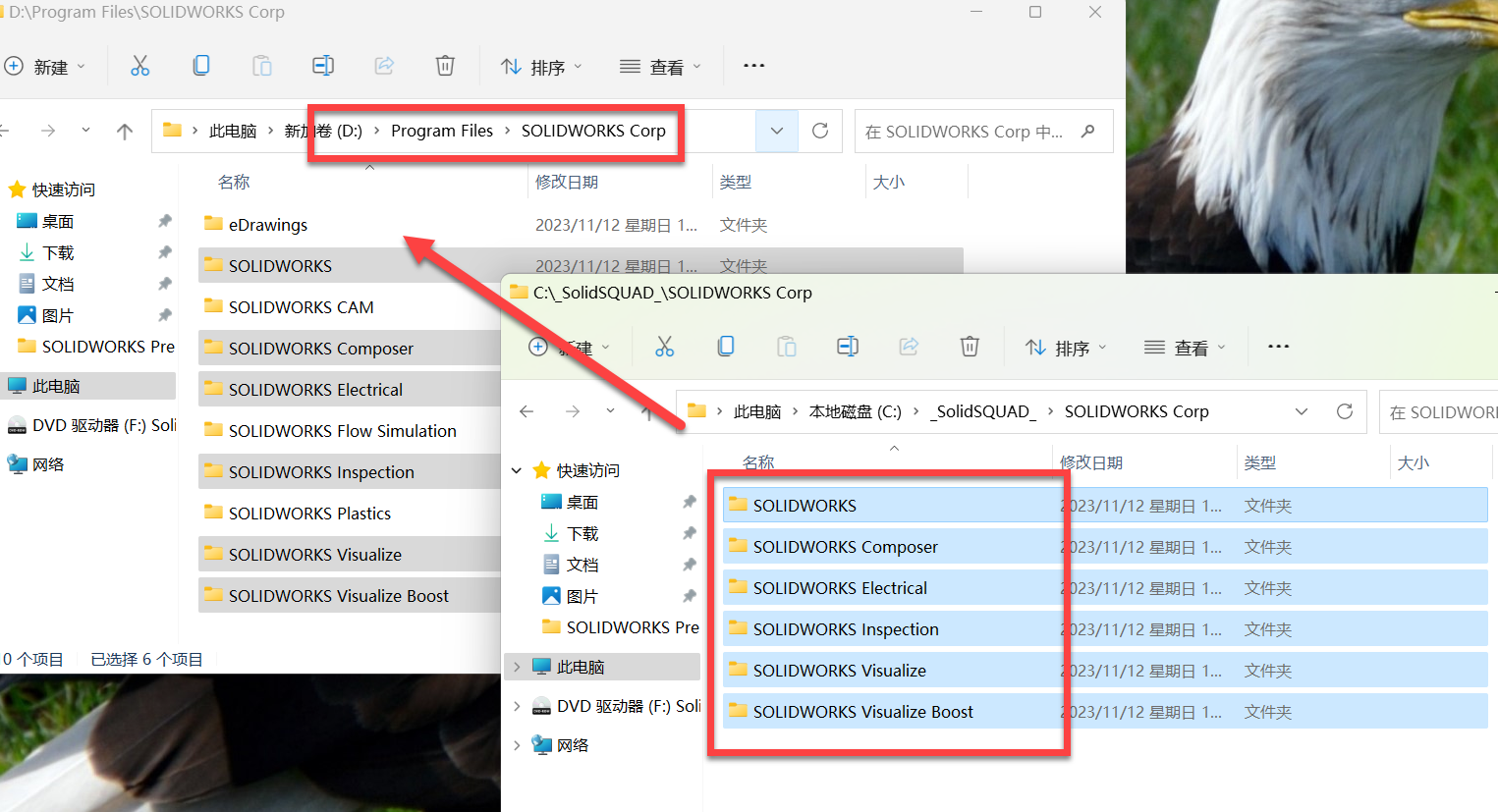Open the 排序 sort menu in the C: window

tap(1066, 348)
